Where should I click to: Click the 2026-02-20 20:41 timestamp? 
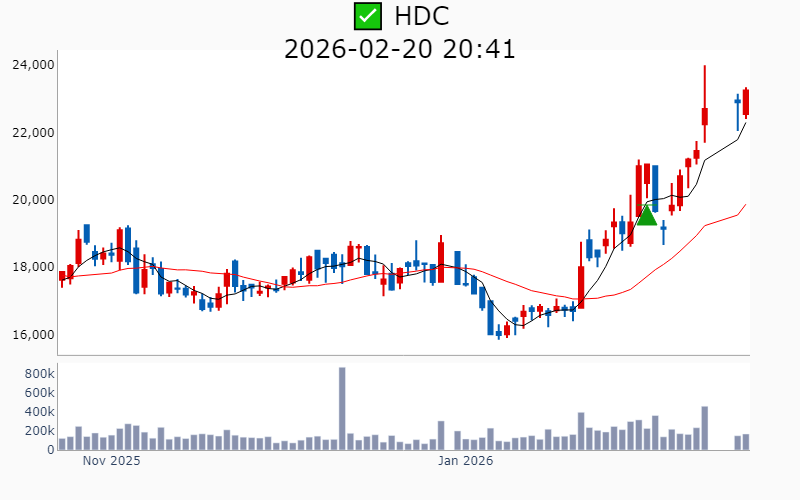[x=400, y=48]
